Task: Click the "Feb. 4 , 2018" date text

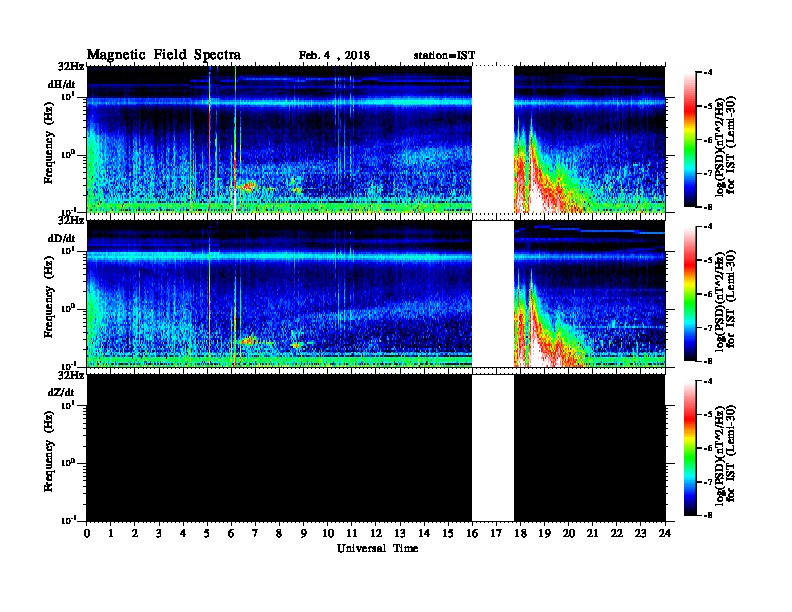Action: pyautogui.click(x=334, y=56)
